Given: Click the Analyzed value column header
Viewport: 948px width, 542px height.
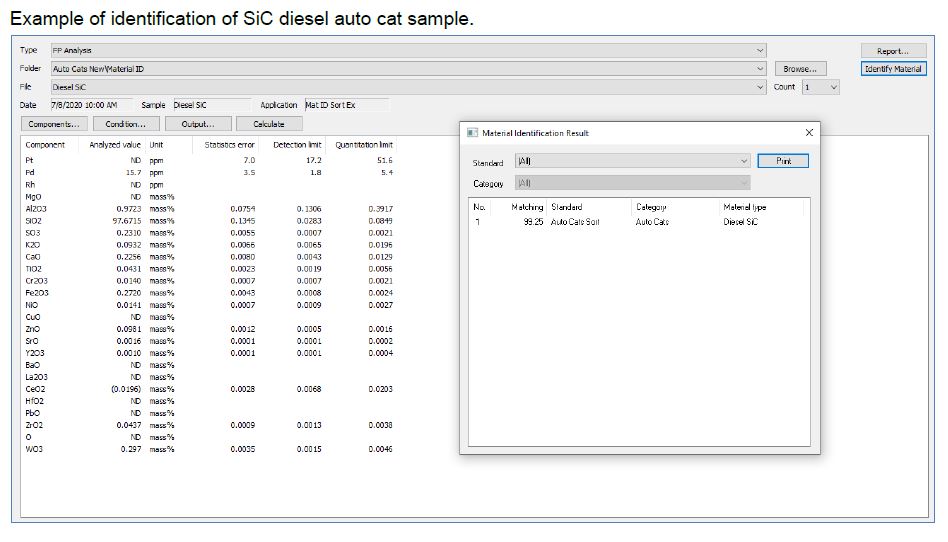Looking at the screenshot, I should (117, 145).
